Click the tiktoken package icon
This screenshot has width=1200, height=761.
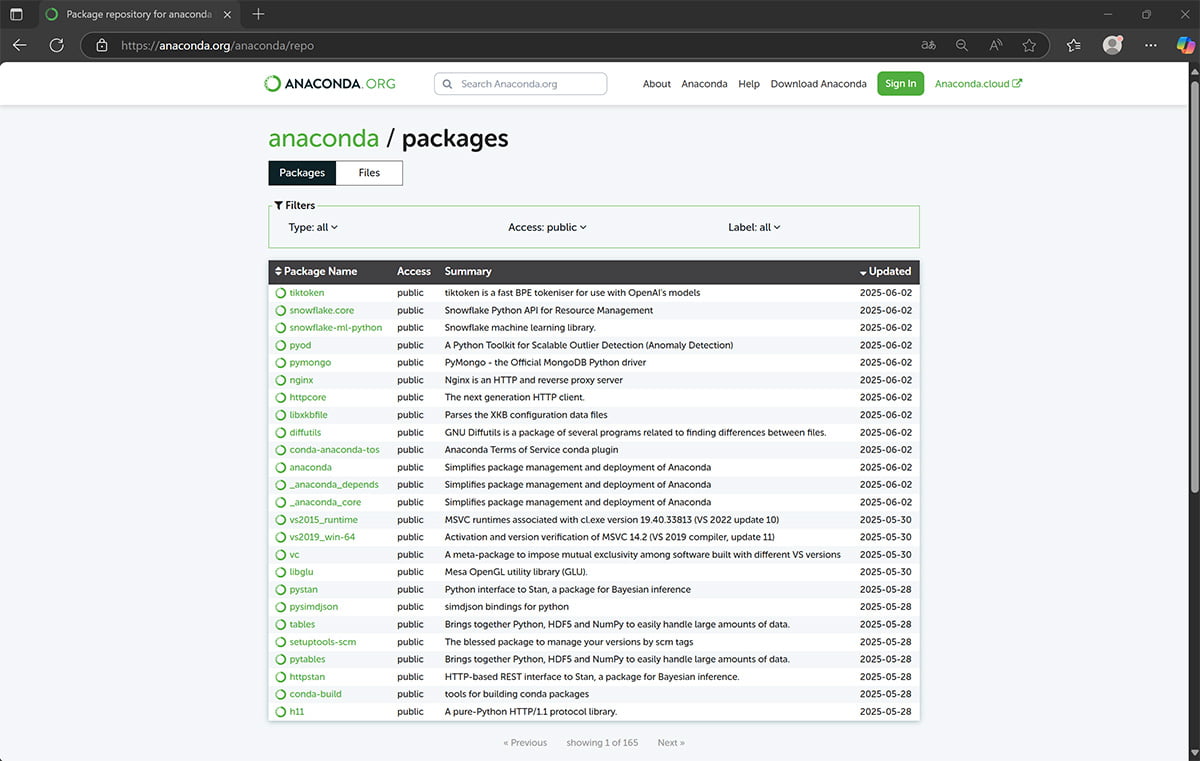pos(281,293)
